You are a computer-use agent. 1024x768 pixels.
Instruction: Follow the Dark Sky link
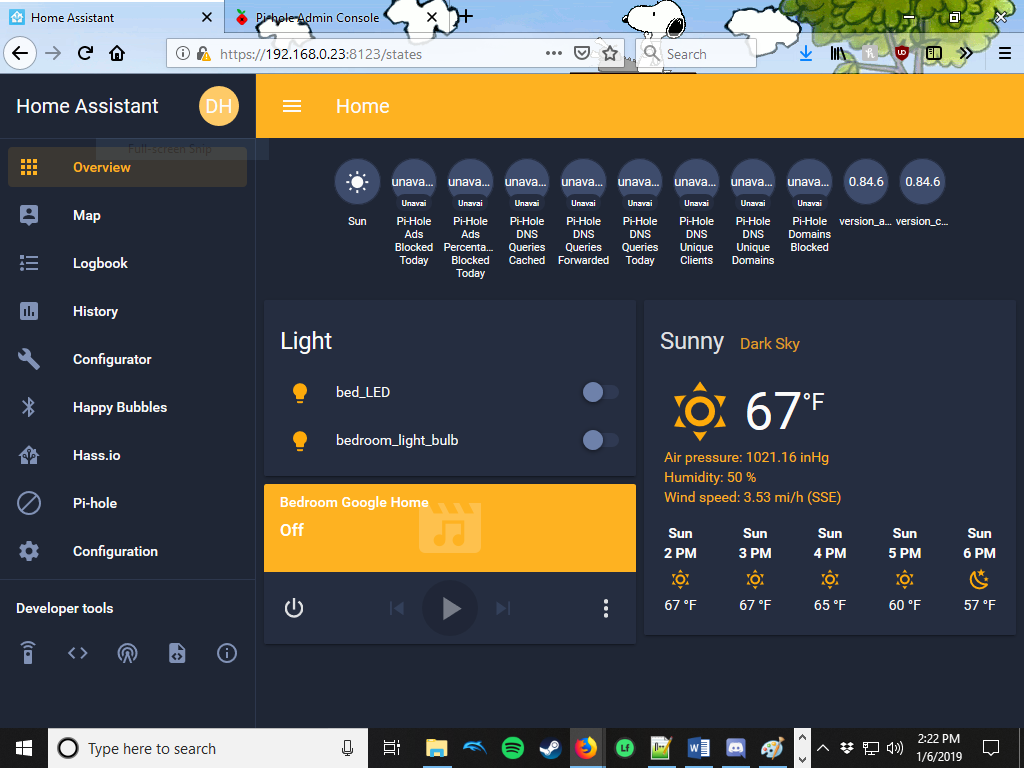(769, 344)
